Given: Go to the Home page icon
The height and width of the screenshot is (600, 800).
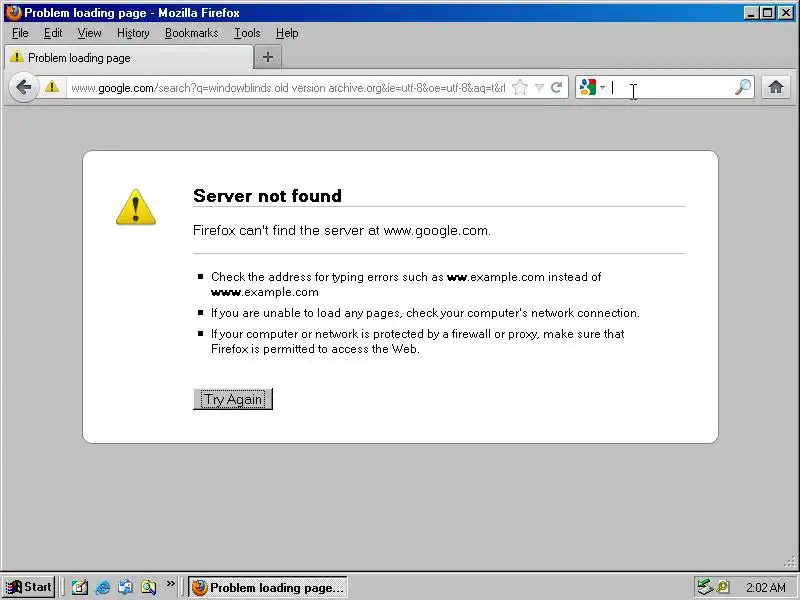Looking at the screenshot, I should [776, 87].
